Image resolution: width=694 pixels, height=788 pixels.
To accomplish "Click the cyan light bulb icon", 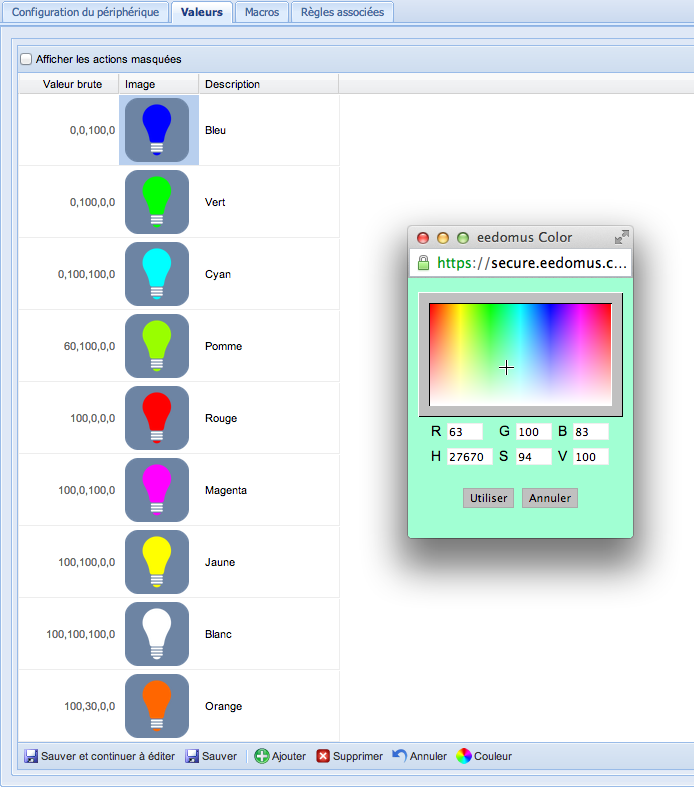I will [157, 274].
